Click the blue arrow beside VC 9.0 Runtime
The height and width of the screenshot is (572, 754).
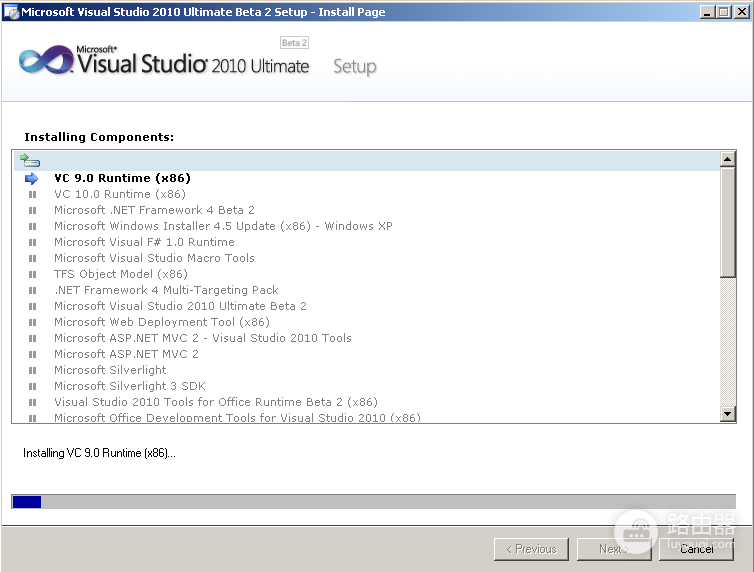point(31,179)
